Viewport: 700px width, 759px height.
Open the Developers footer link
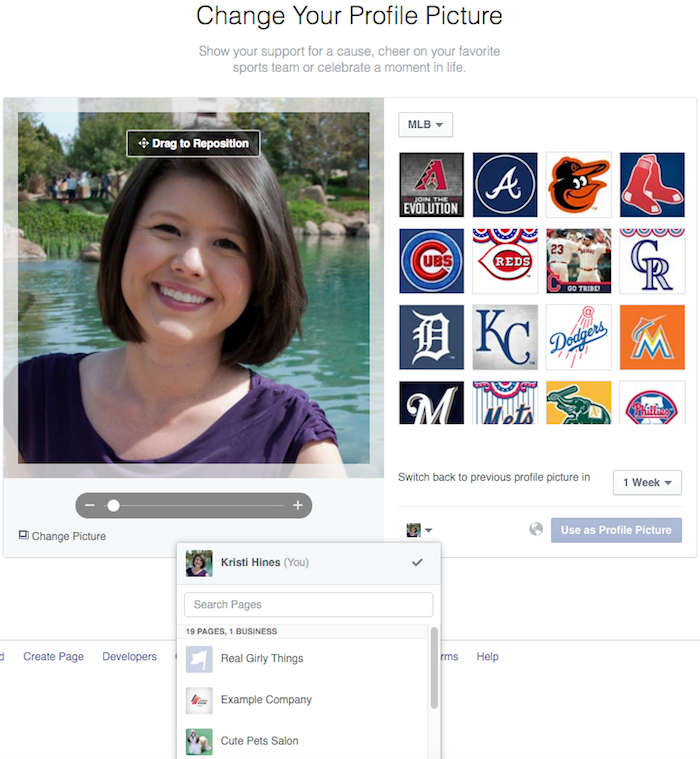click(x=129, y=656)
